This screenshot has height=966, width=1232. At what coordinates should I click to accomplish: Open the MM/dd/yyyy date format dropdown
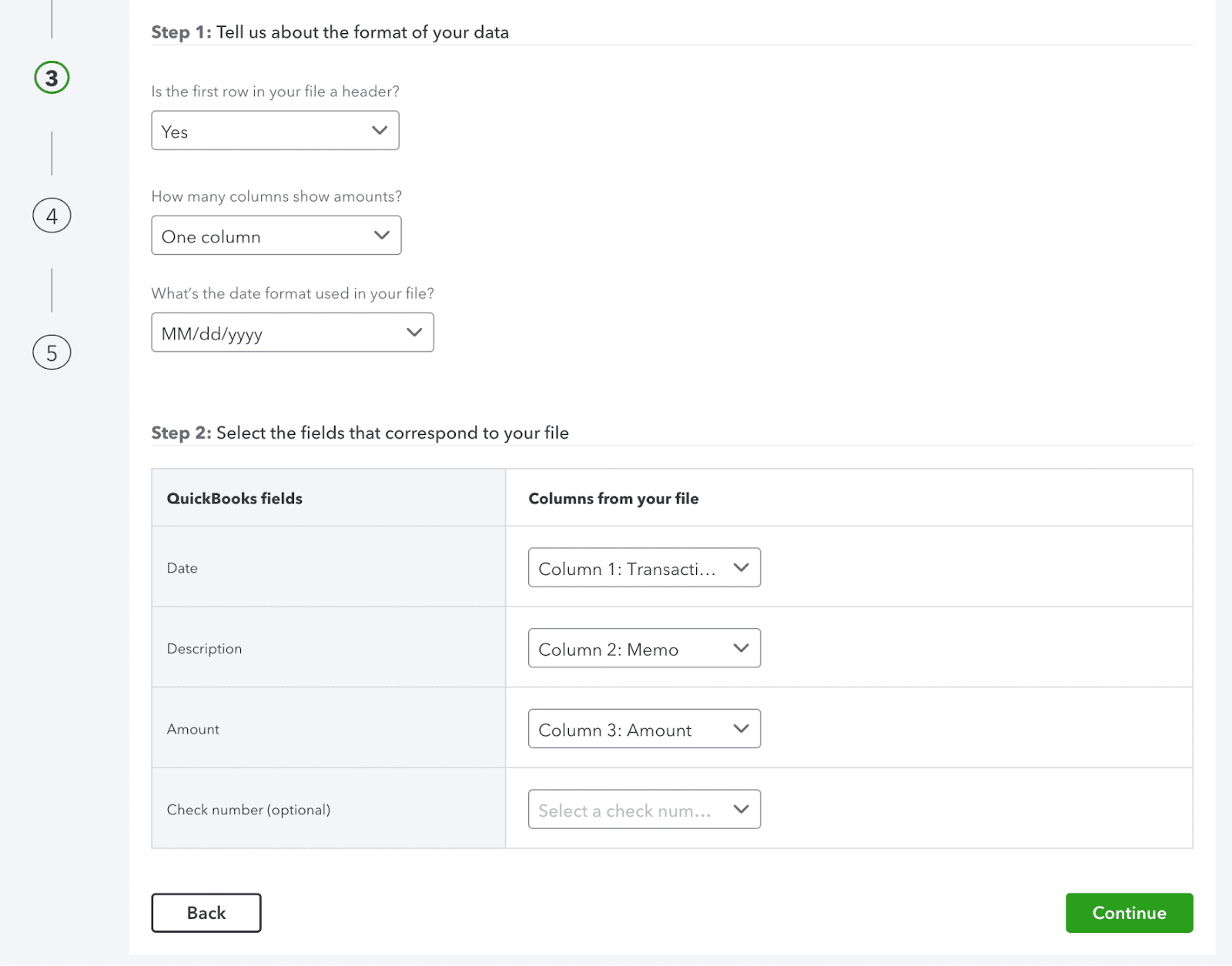292,333
